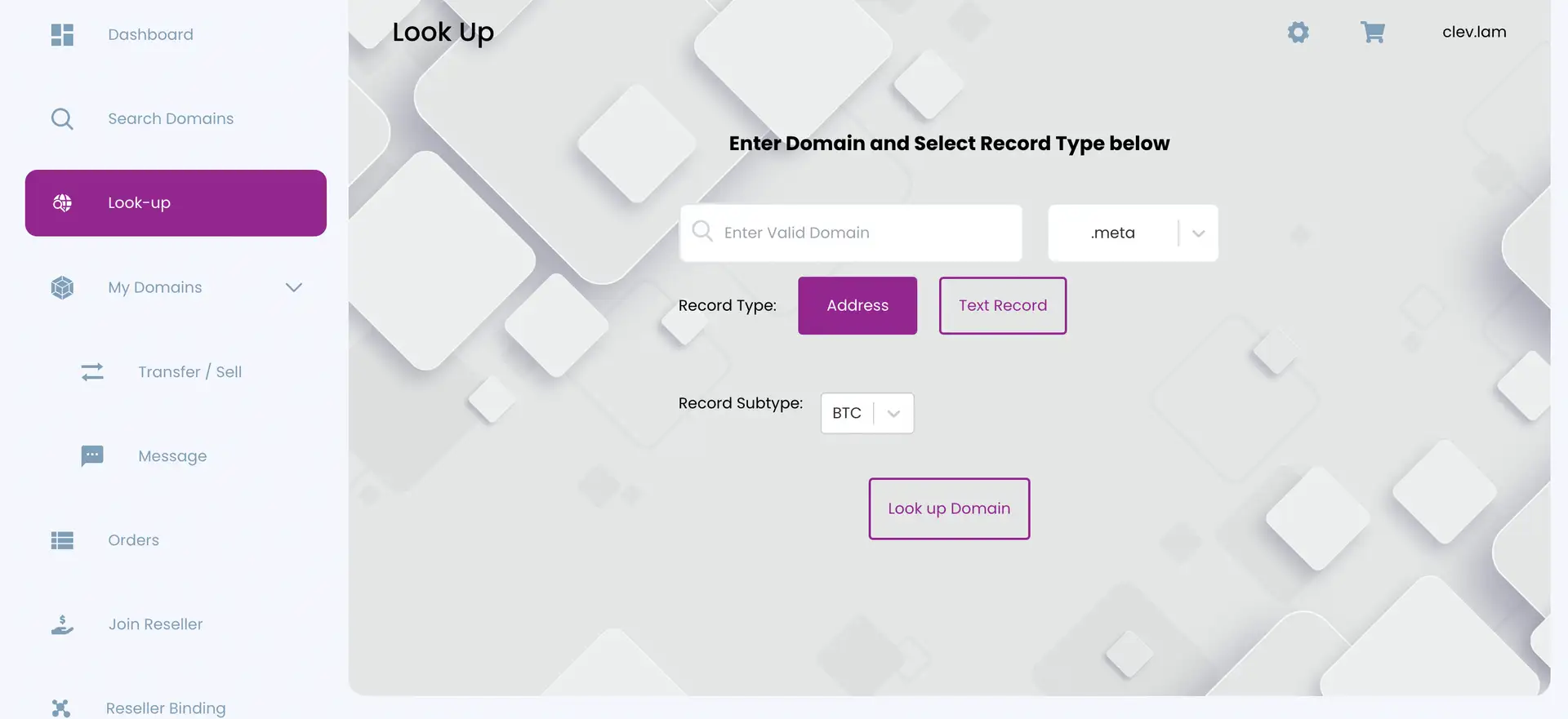The image size is (1568, 719).
Task: Click the Dashboard grid icon
Action: coord(62,35)
